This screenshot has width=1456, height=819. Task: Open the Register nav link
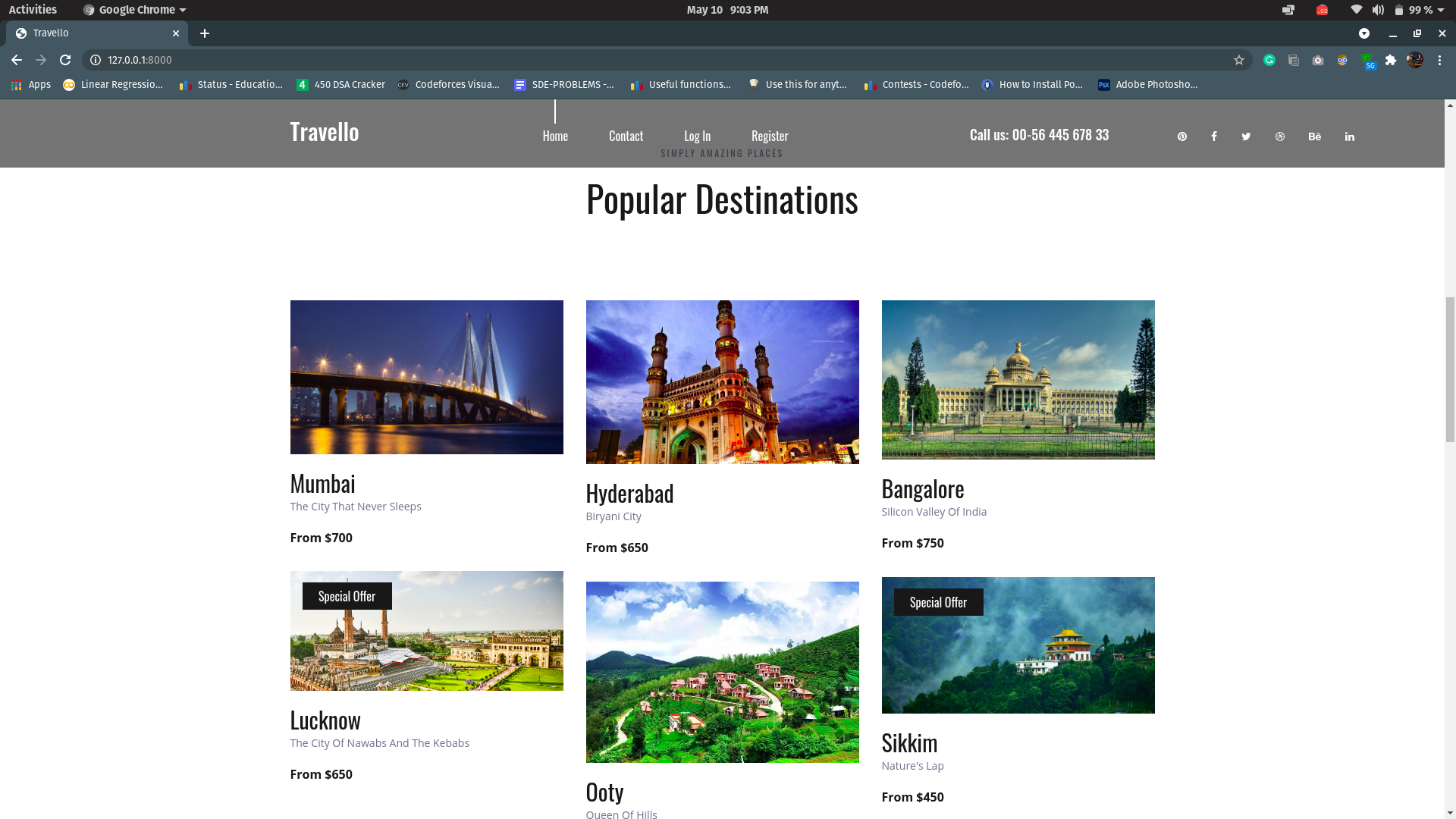coord(769,136)
